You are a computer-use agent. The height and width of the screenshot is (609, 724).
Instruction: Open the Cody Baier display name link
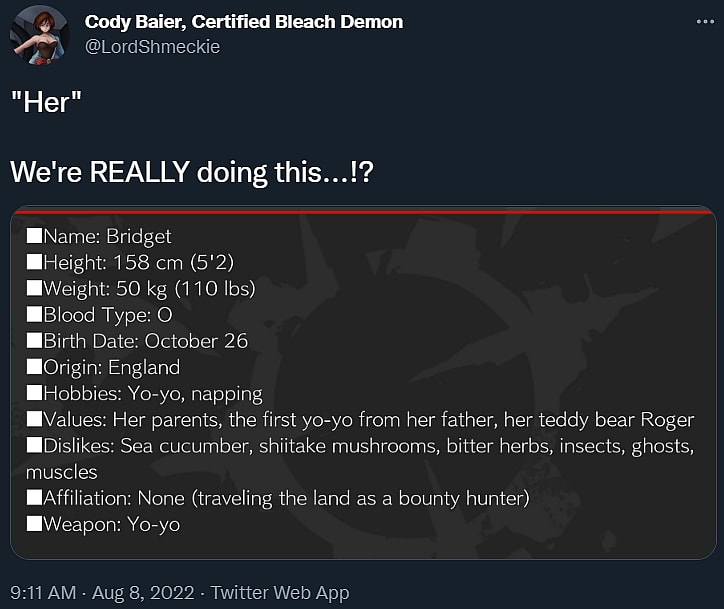click(242, 22)
